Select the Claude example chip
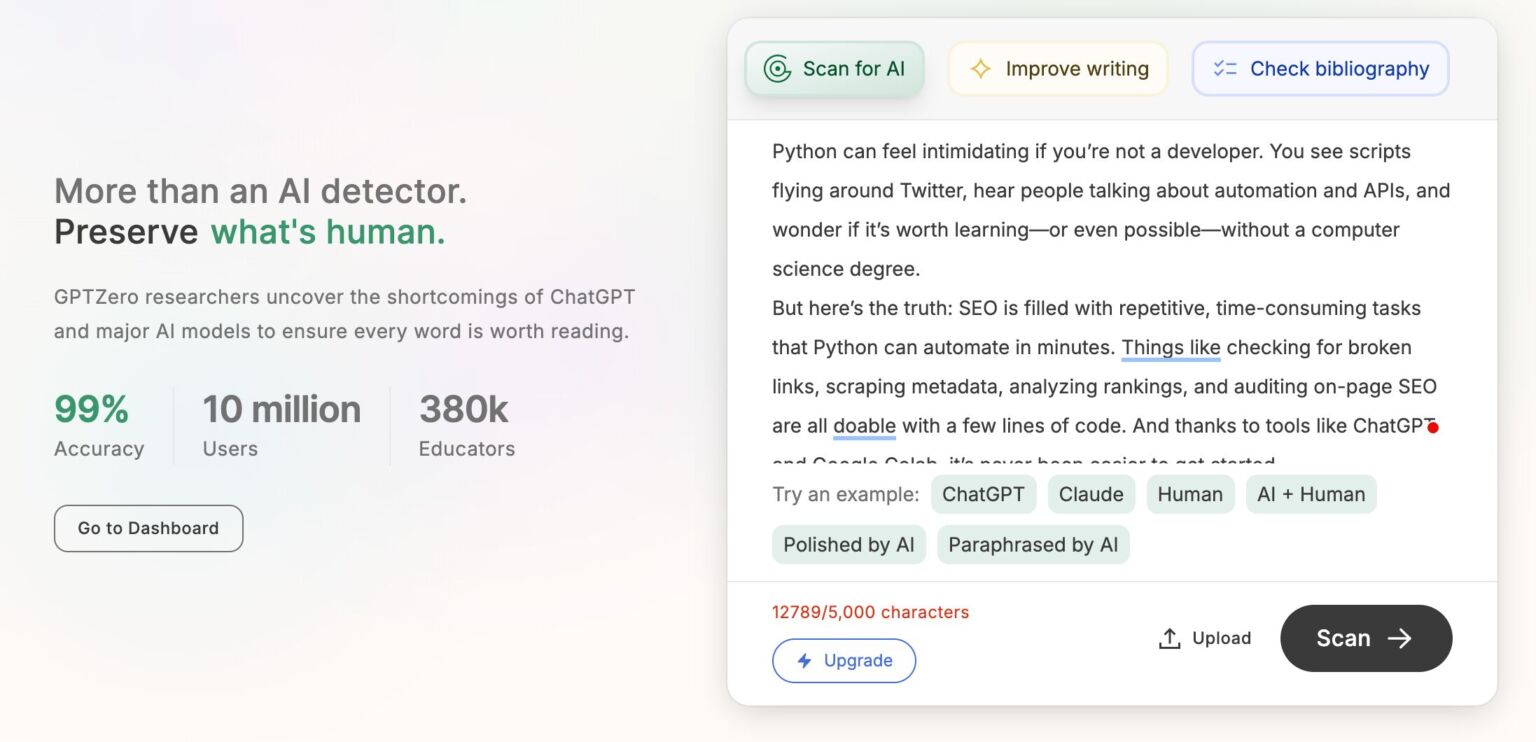Image resolution: width=1536 pixels, height=742 pixels. (x=1091, y=494)
